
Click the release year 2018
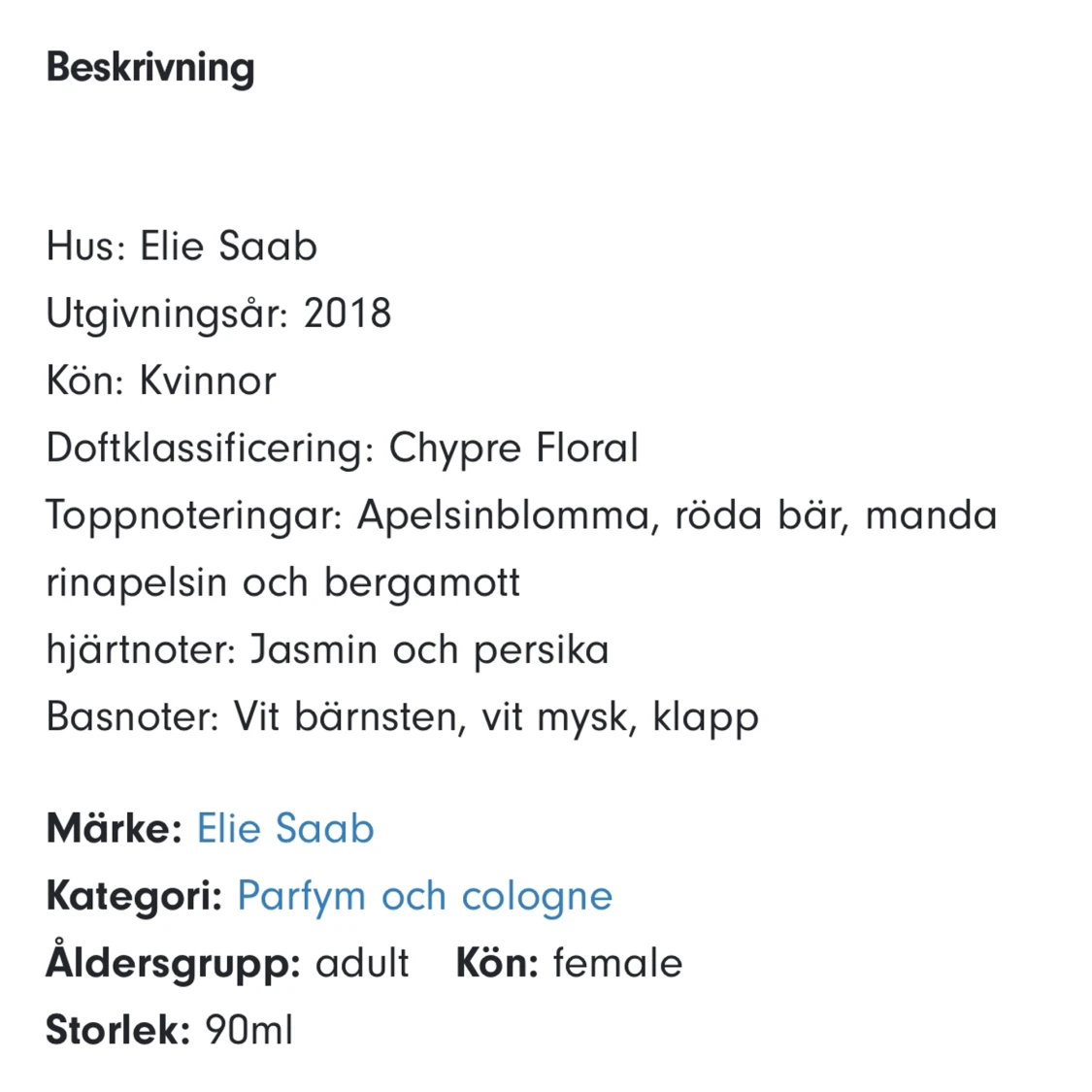(x=347, y=314)
